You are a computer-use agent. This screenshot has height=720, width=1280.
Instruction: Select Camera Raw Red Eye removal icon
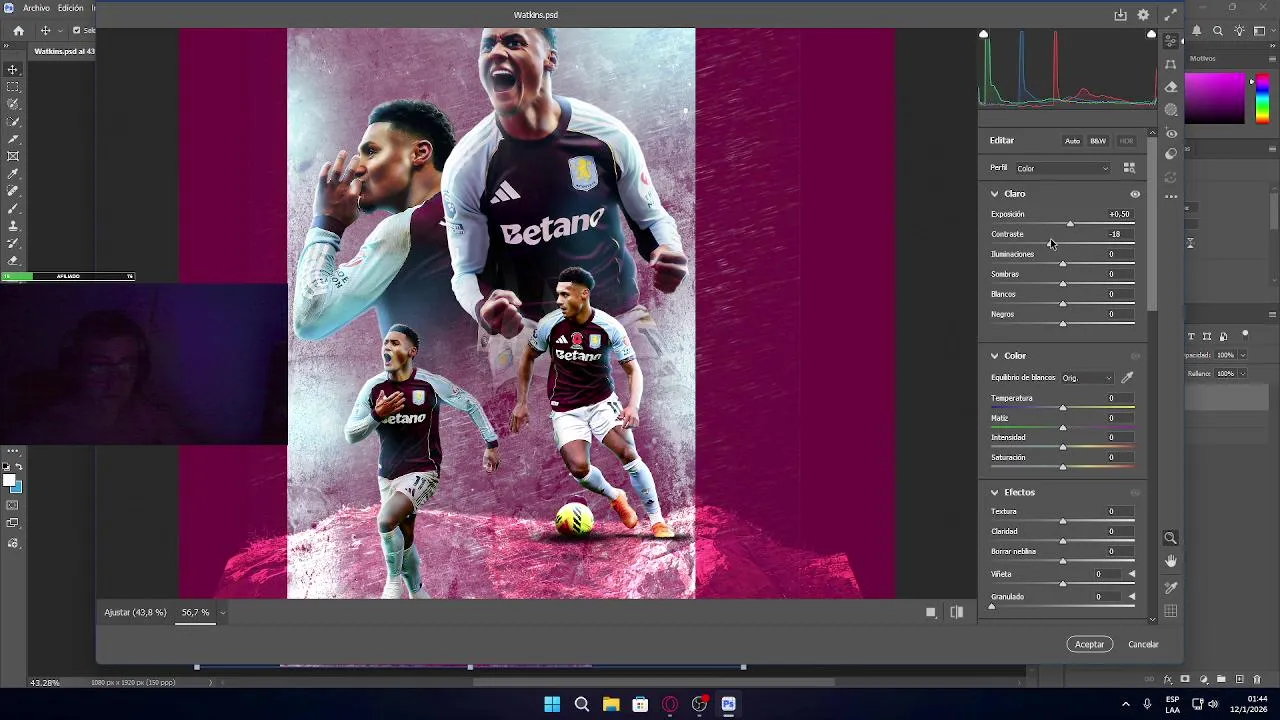click(x=1171, y=133)
